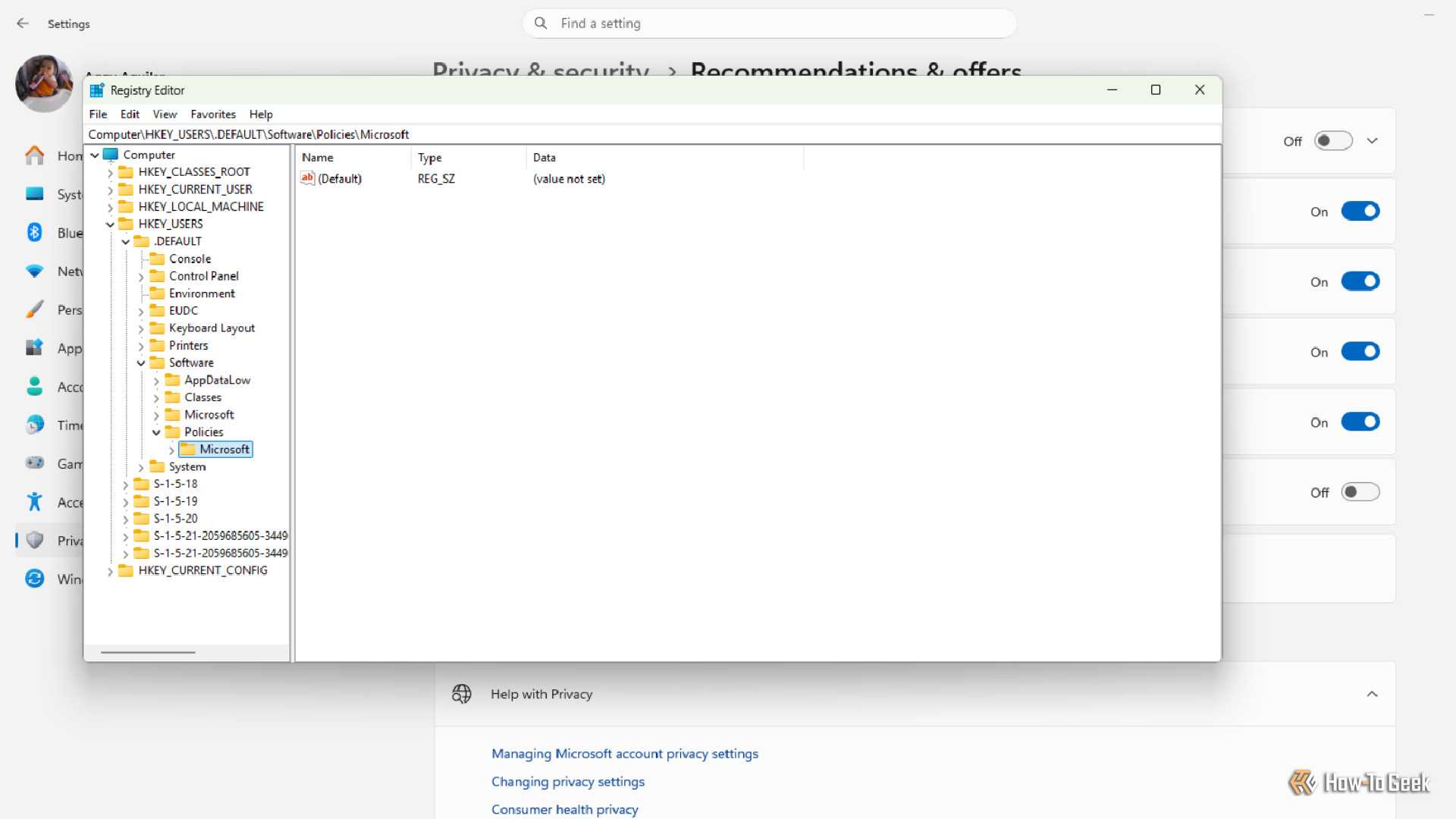Collapse the Help with Privacy section
The height and width of the screenshot is (819, 1456).
1372,694
